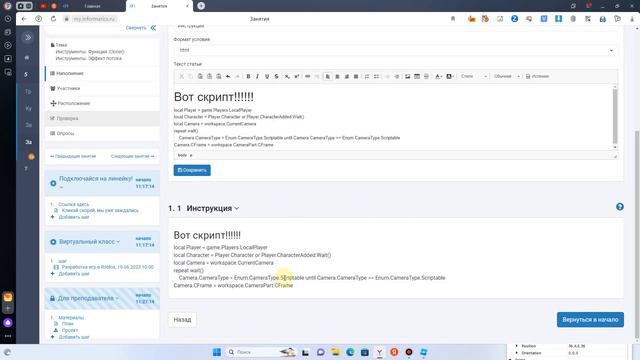Open the Проект material link

pyautogui.click(x=70, y=330)
